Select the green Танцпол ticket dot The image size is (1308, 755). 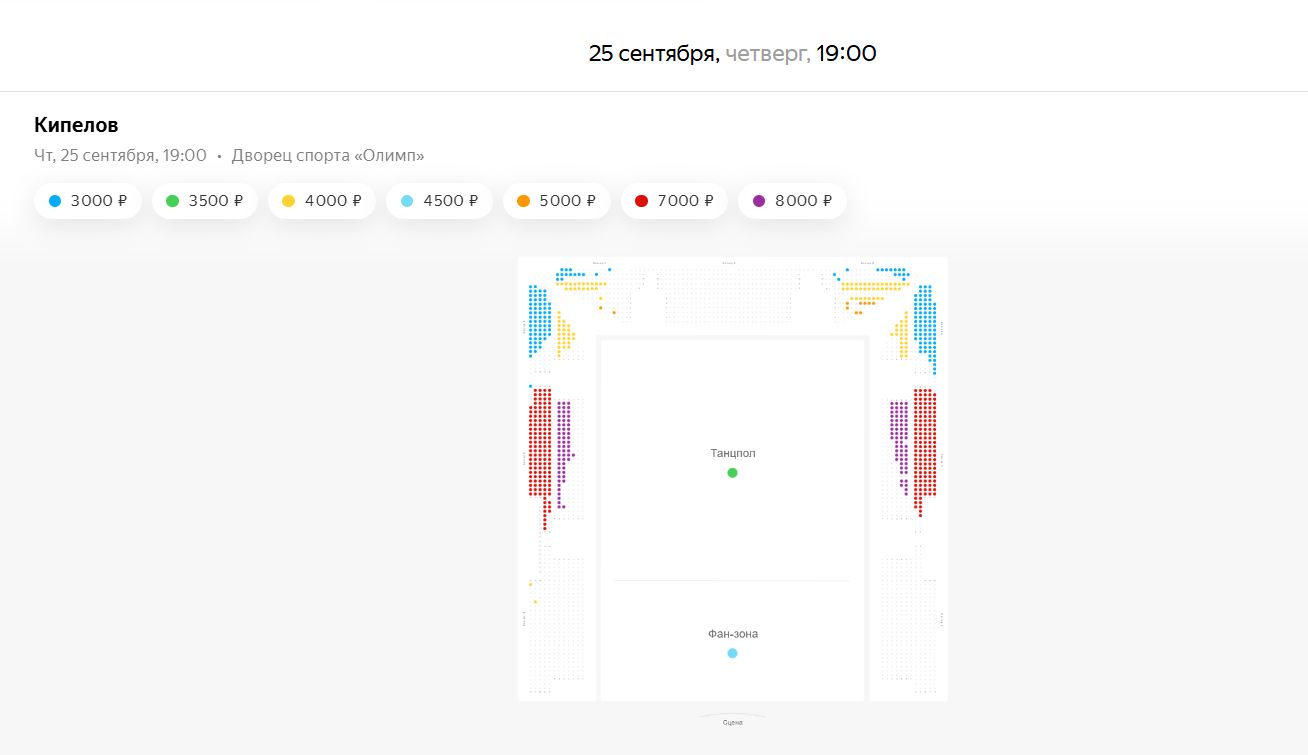[732, 473]
